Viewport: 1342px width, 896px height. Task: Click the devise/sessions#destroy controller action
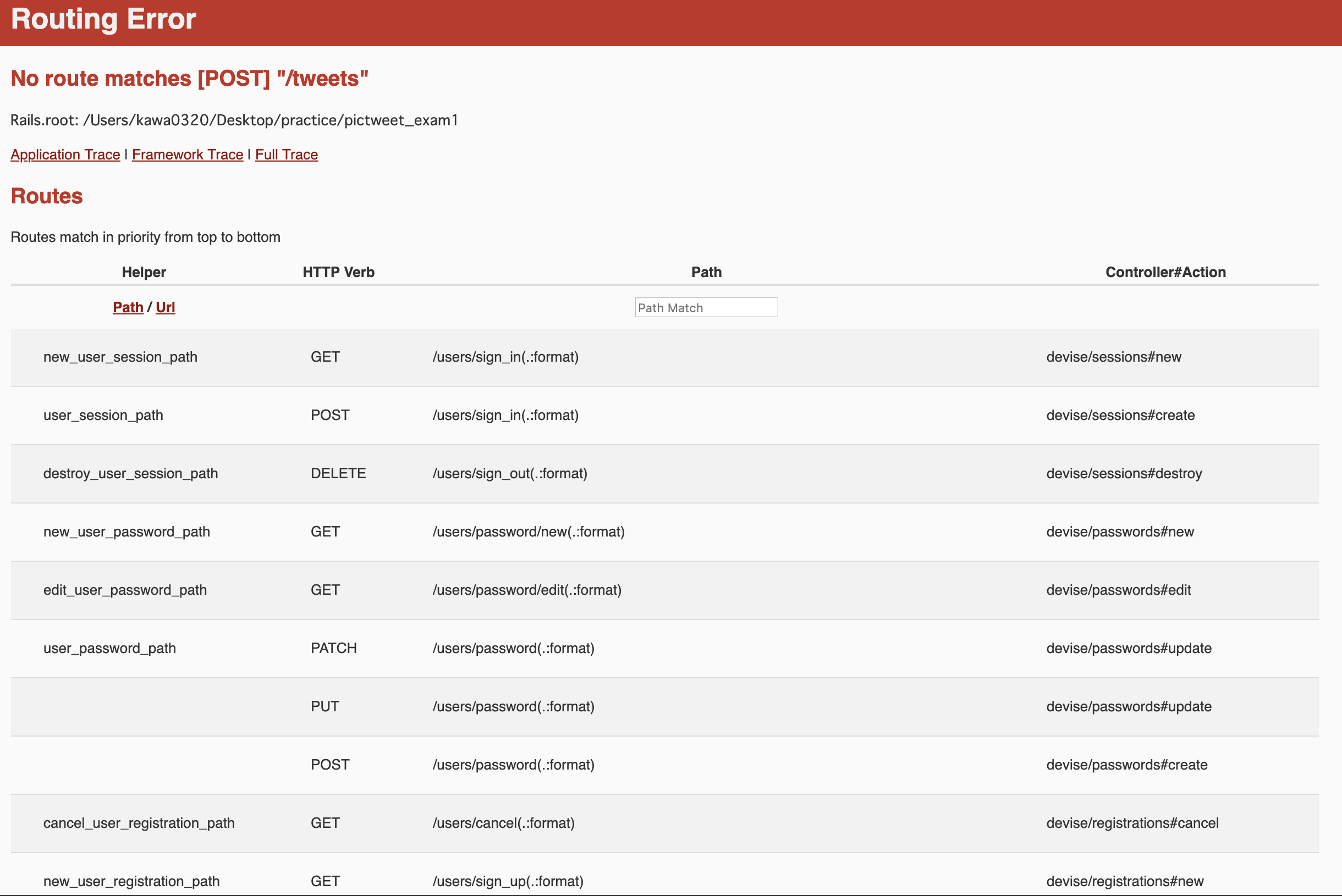(x=1124, y=474)
